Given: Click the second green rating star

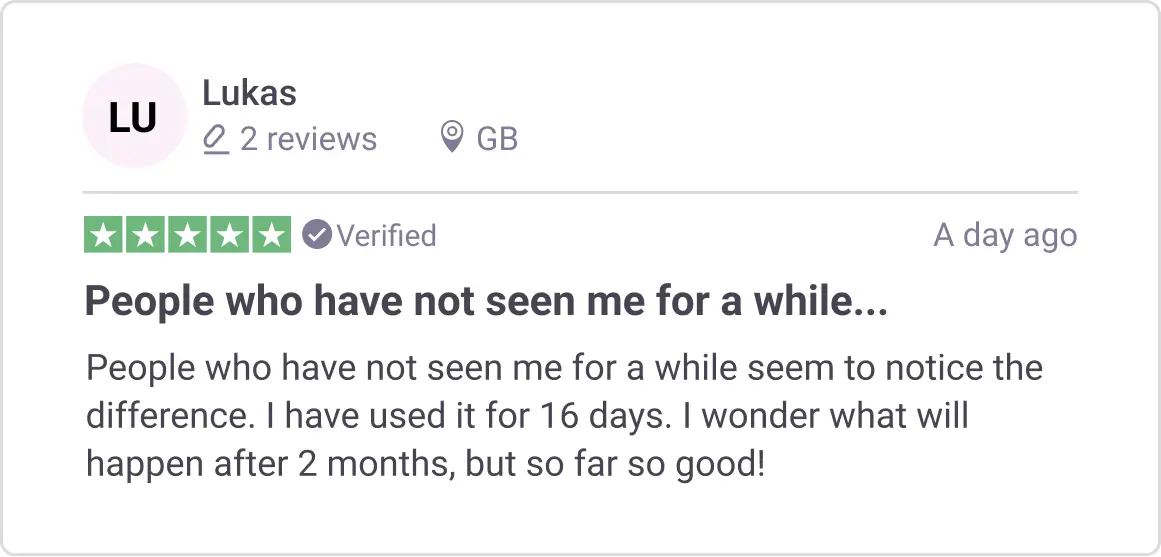Looking at the screenshot, I should [x=146, y=235].
